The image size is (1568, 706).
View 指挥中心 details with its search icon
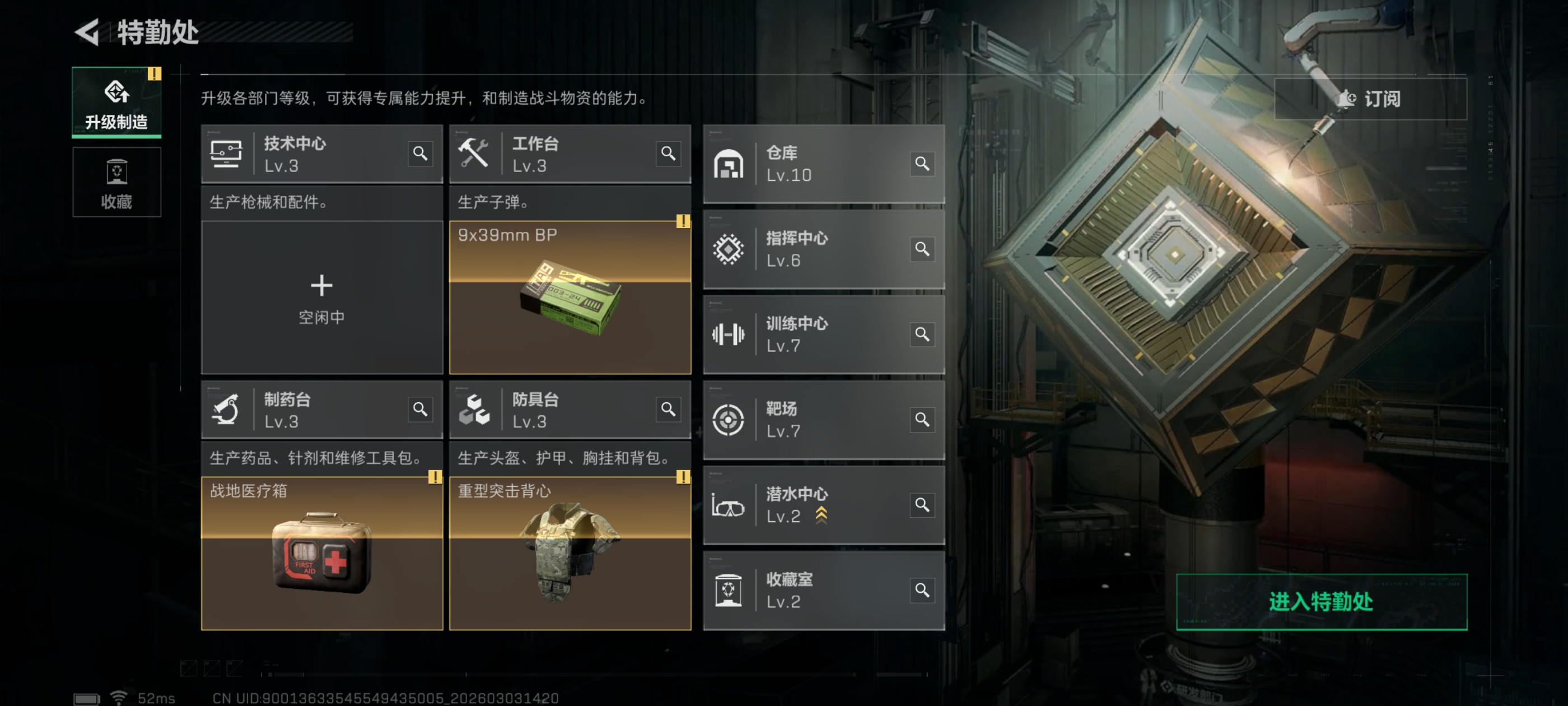922,249
